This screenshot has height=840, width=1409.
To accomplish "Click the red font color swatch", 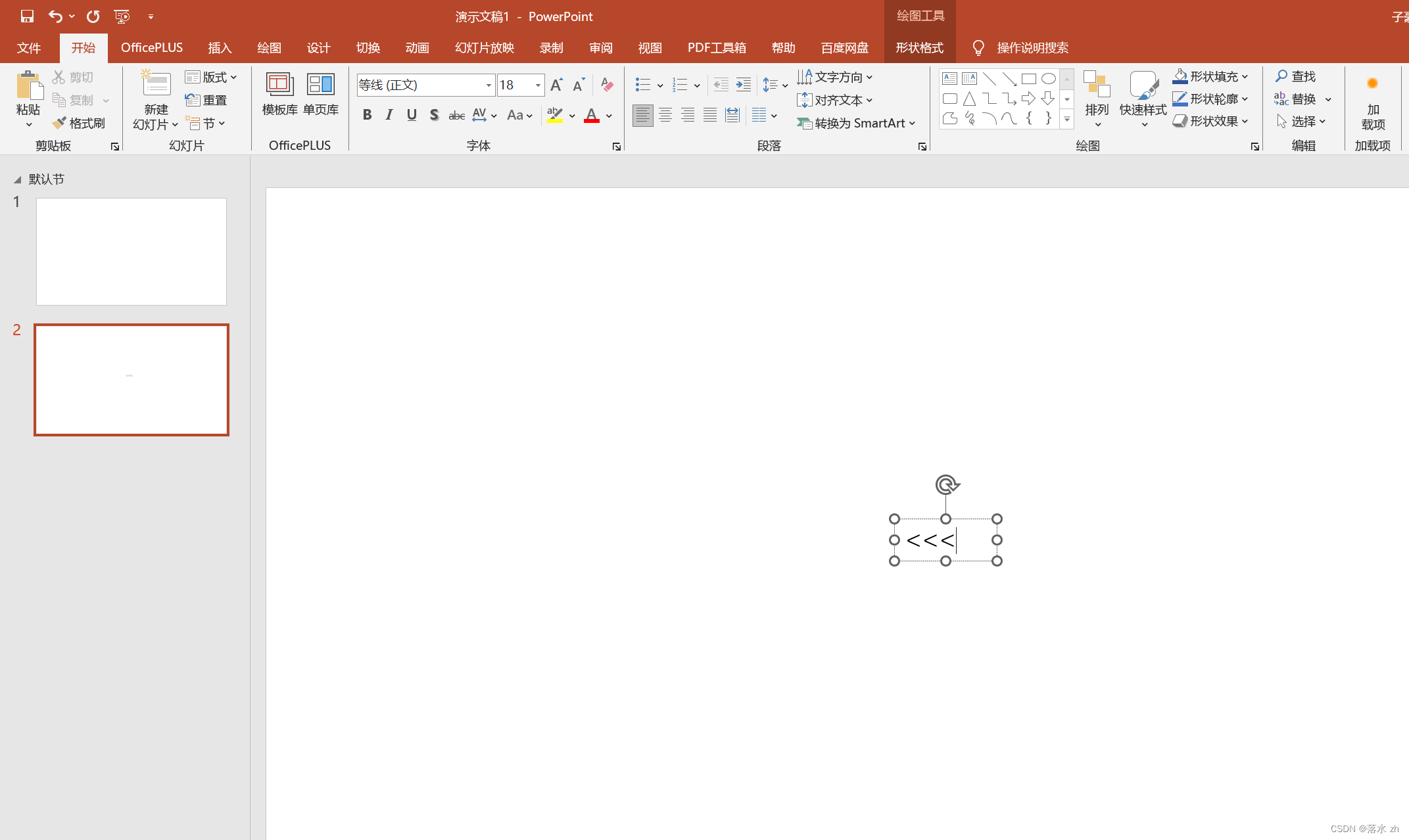I will 591,116.
